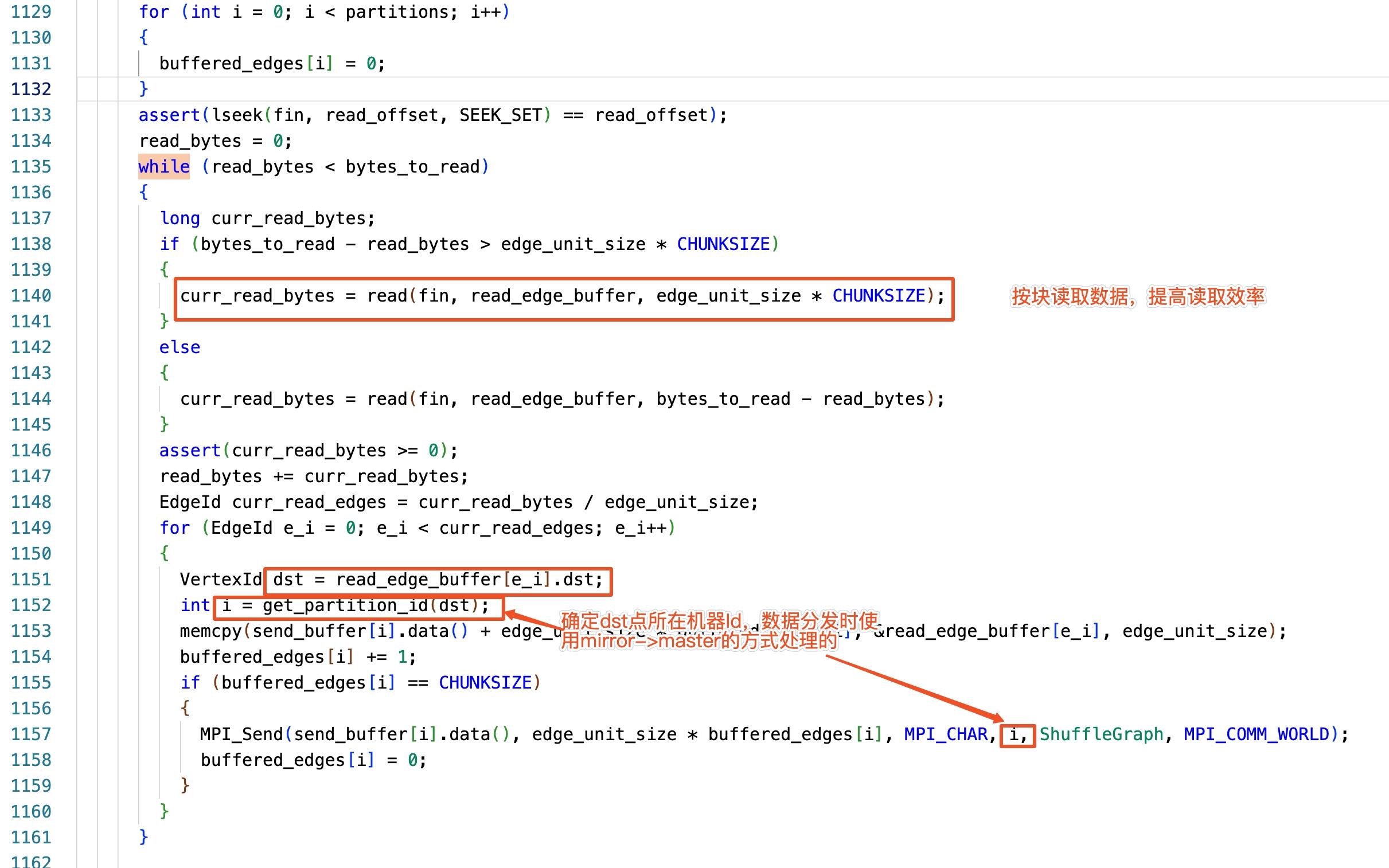Click 'long' keyword on line 1137
Screen dimensions: 1389x868
point(180,218)
